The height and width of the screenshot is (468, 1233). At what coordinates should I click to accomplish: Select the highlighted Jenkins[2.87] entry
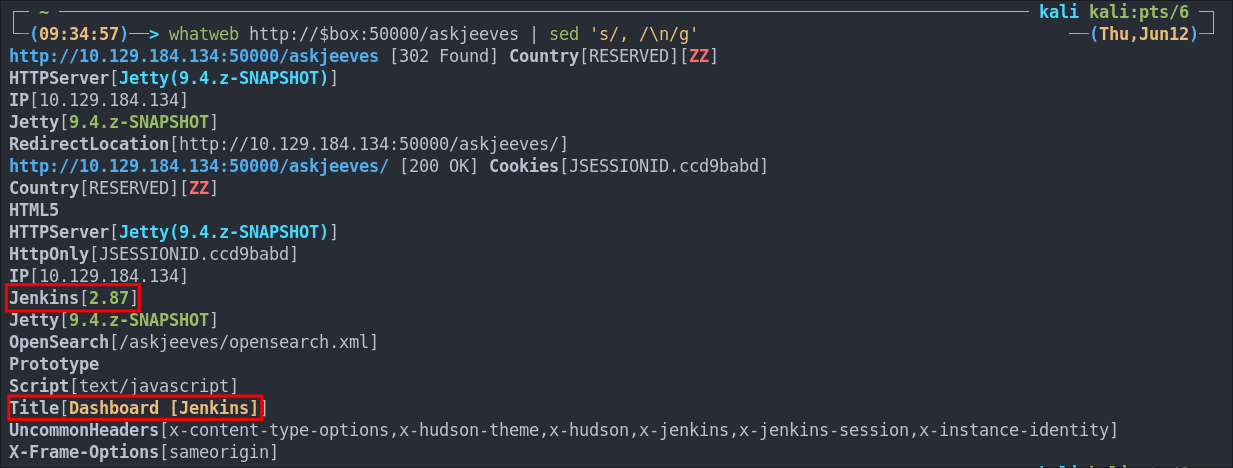(x=74, y=297)
